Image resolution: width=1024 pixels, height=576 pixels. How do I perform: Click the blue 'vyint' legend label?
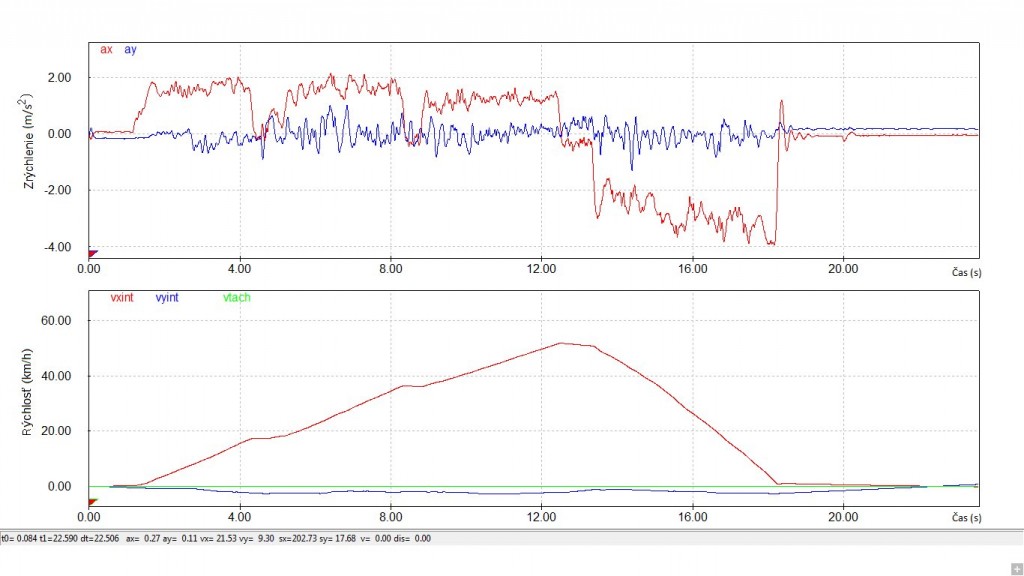[x=167, y=298]
